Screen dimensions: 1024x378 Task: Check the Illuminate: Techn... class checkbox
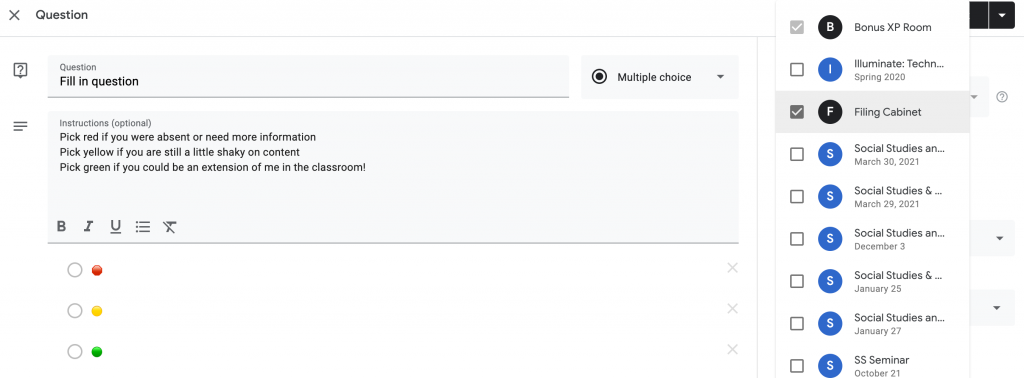pyautogui.click(x=797, y=69)
